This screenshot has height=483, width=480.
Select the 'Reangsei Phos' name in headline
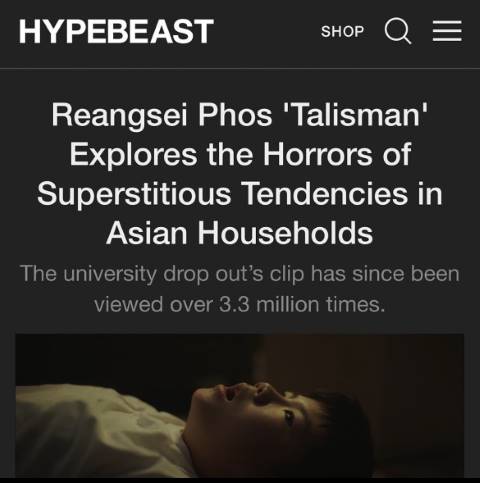162,115
